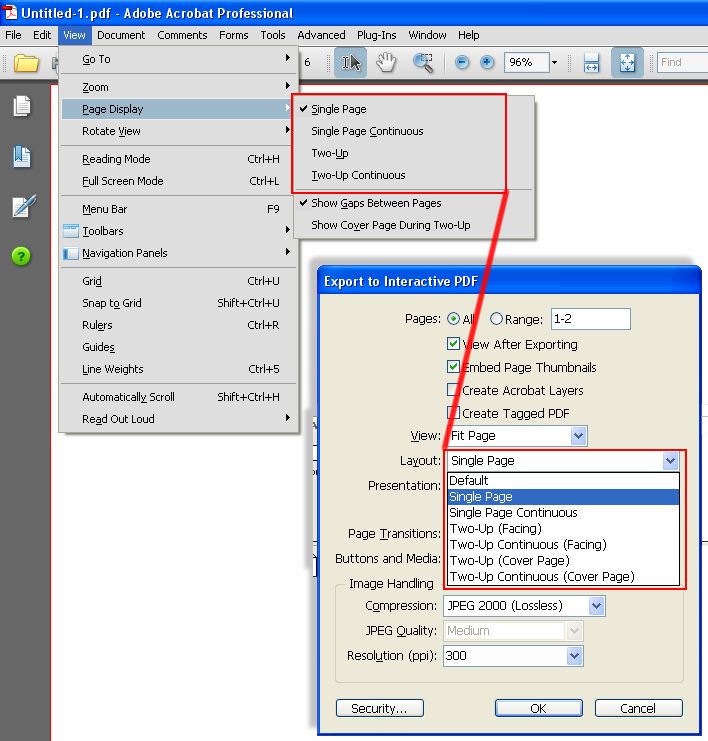Choose Full Screen Mode menu item
The image size is (708, 741).
click(179, 181)
